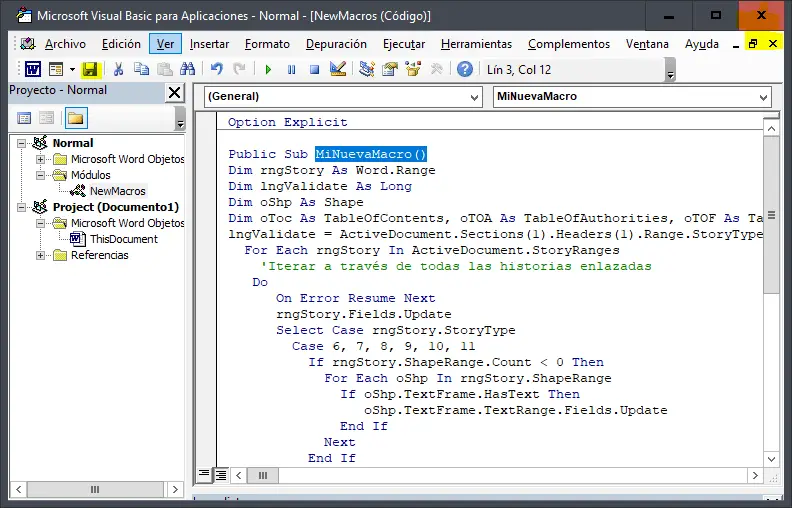792x508 pixels.
Task: Expand the Referencias folder
Action: (x=40, y=256)
